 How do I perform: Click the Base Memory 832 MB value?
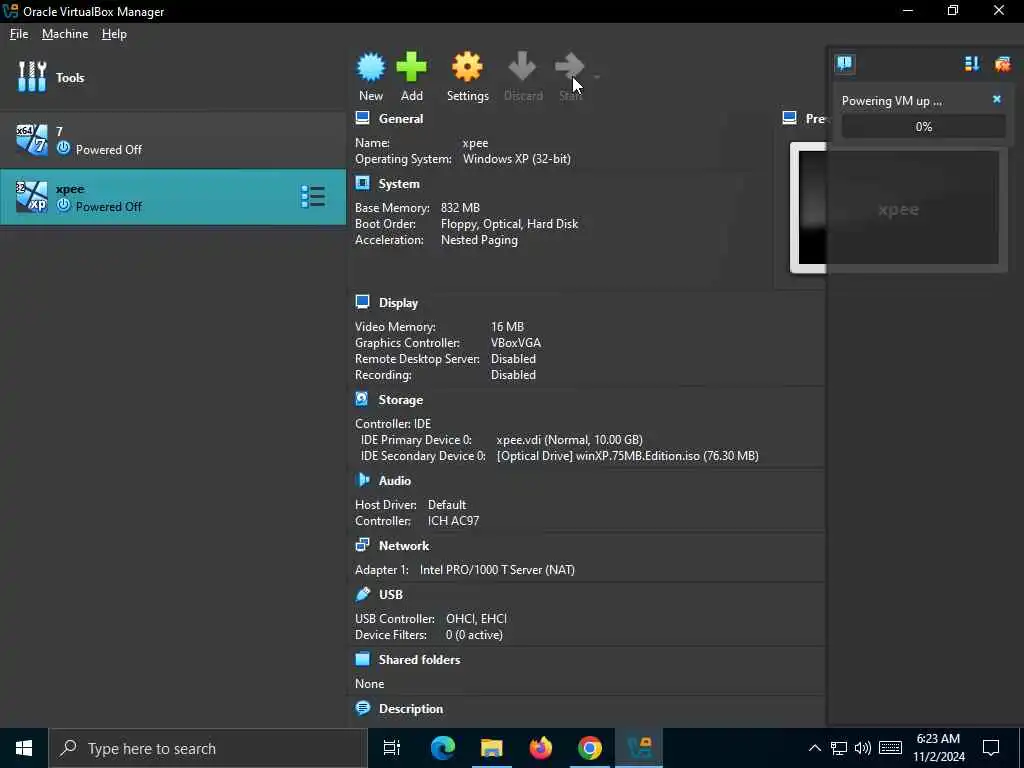(x=460, y=208)
